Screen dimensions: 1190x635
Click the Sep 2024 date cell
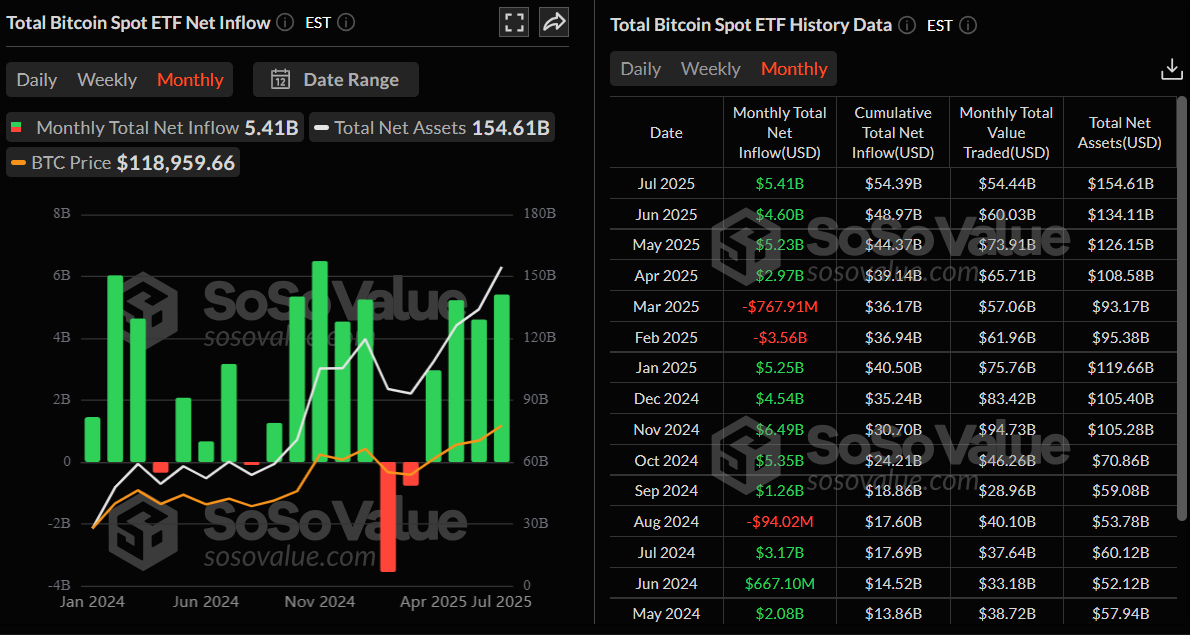[666, 491]
